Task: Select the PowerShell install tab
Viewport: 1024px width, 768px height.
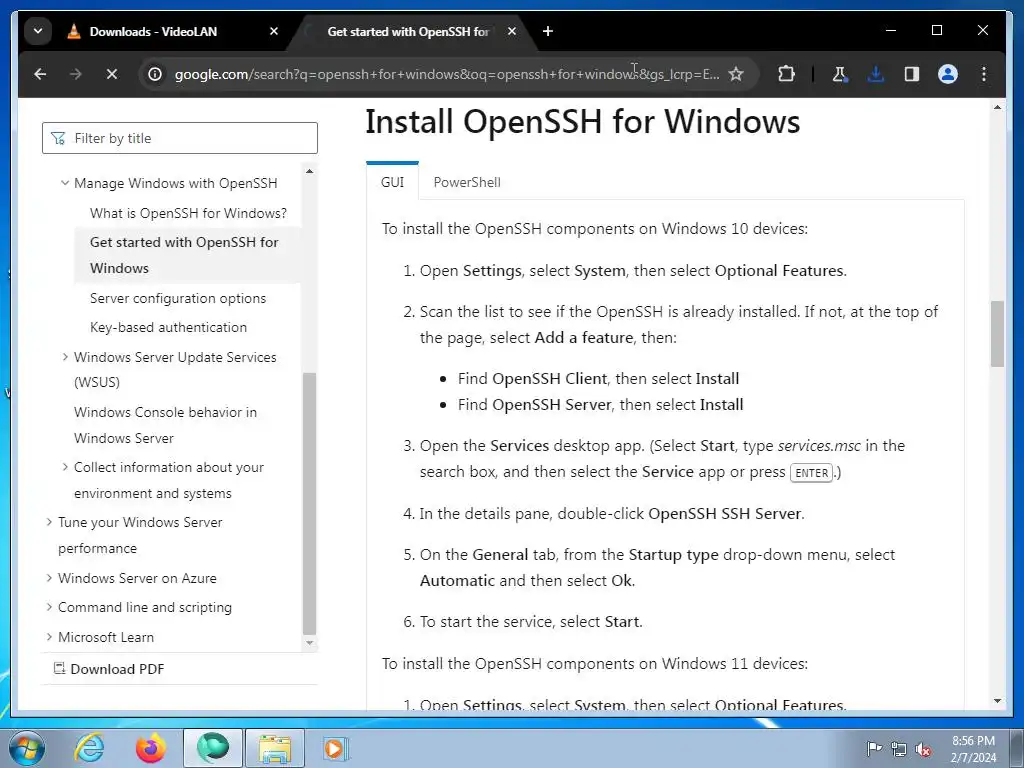Action: pyautogui.click(x=467, y=182)
